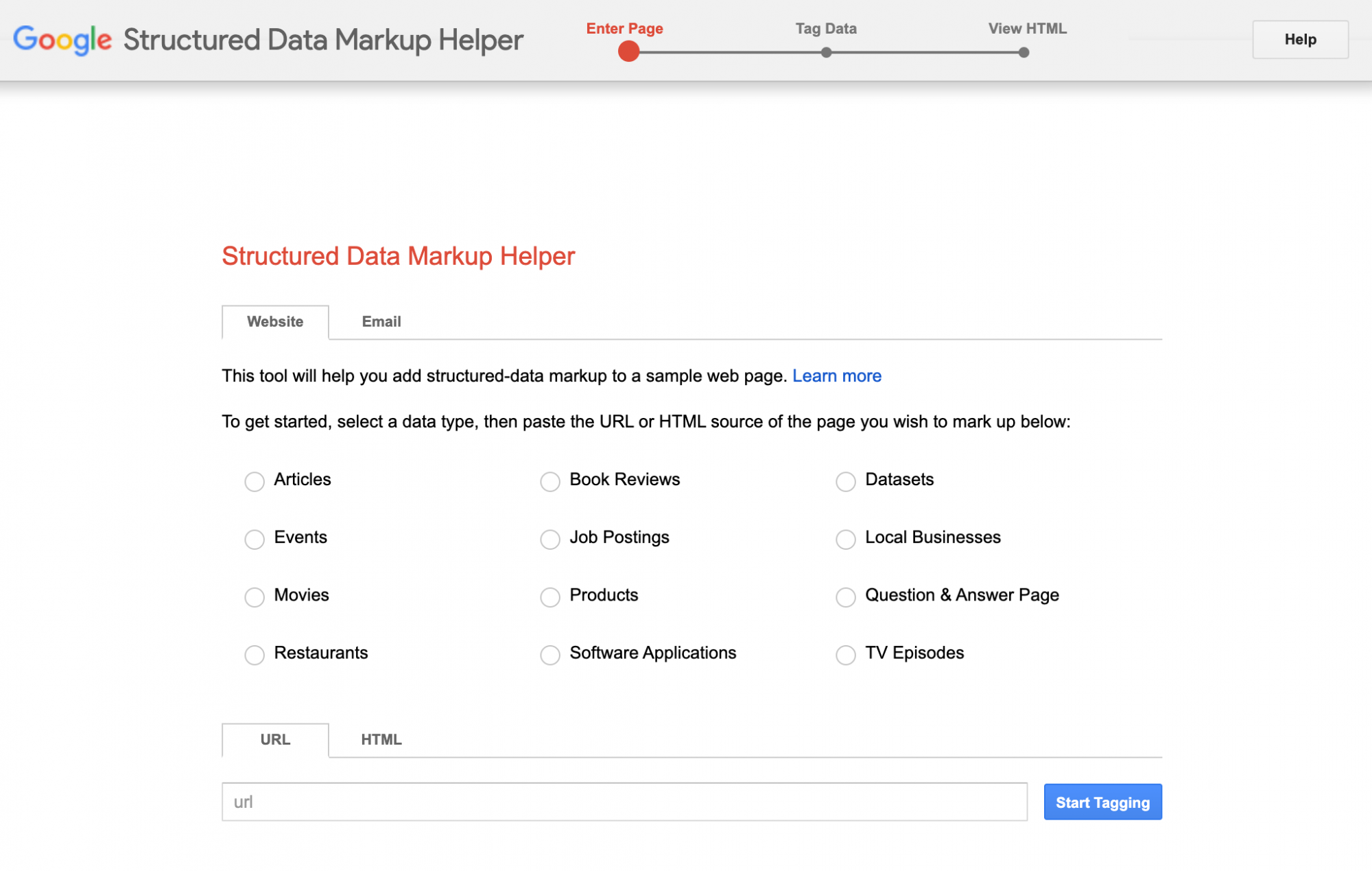This screenshot has width=1372, height=871.
Task: Choose the Software Applications option
Action: 549,655
